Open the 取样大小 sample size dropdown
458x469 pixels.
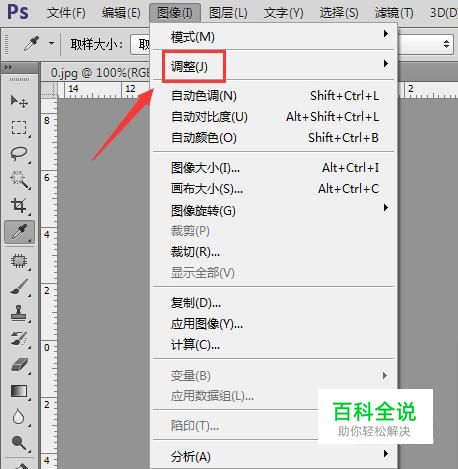pyautogui.click(x=140, y=44)
